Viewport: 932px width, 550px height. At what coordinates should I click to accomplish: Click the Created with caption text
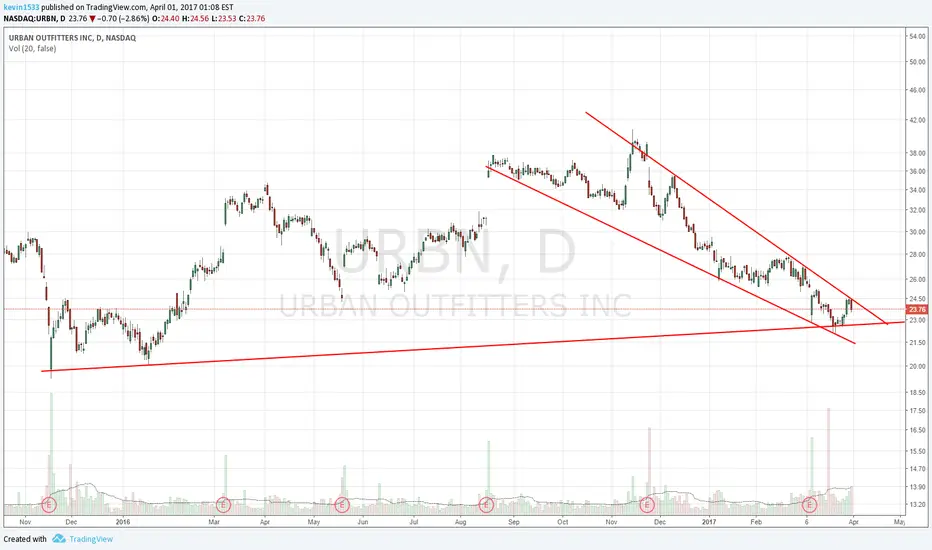pyautogui.click(x=25, y=539)
